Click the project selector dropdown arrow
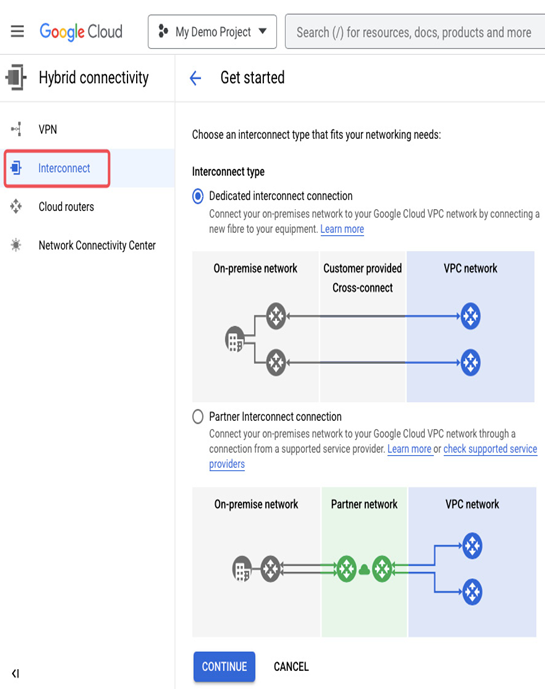 (263, 31)
